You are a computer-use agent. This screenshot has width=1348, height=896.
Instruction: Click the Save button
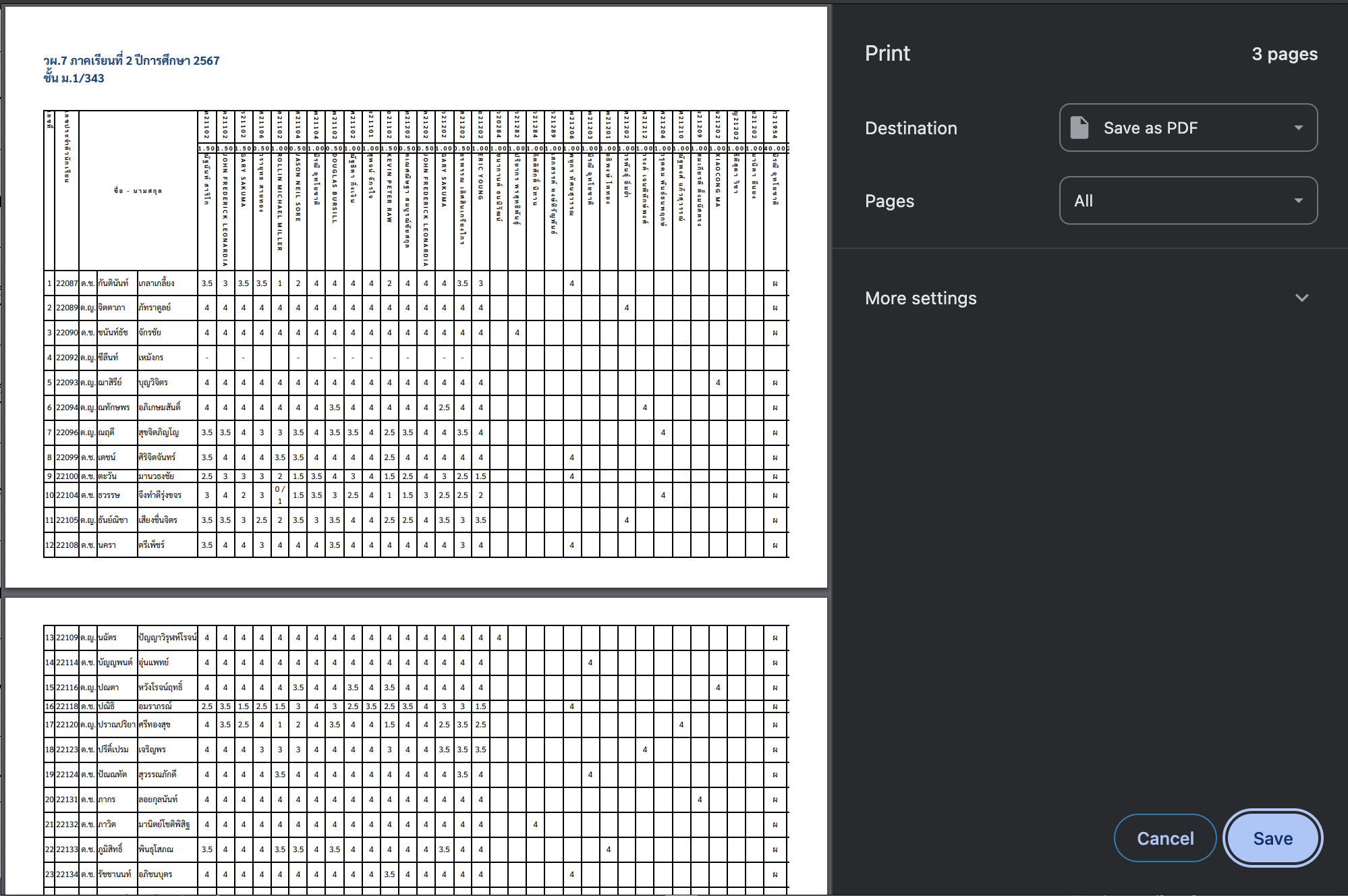tap(1272, 838)
